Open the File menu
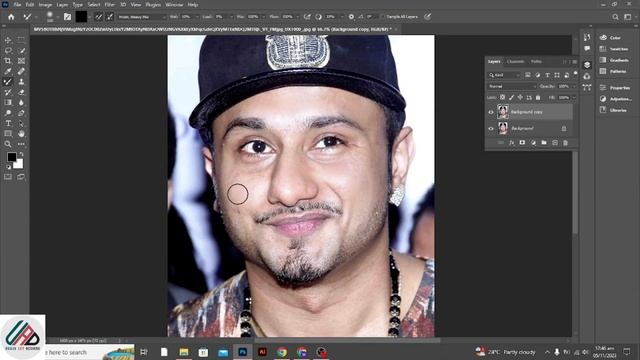Image resolution: width=640 pixels, height=360 pixels. pyautogui.click(x=18, y=5)
